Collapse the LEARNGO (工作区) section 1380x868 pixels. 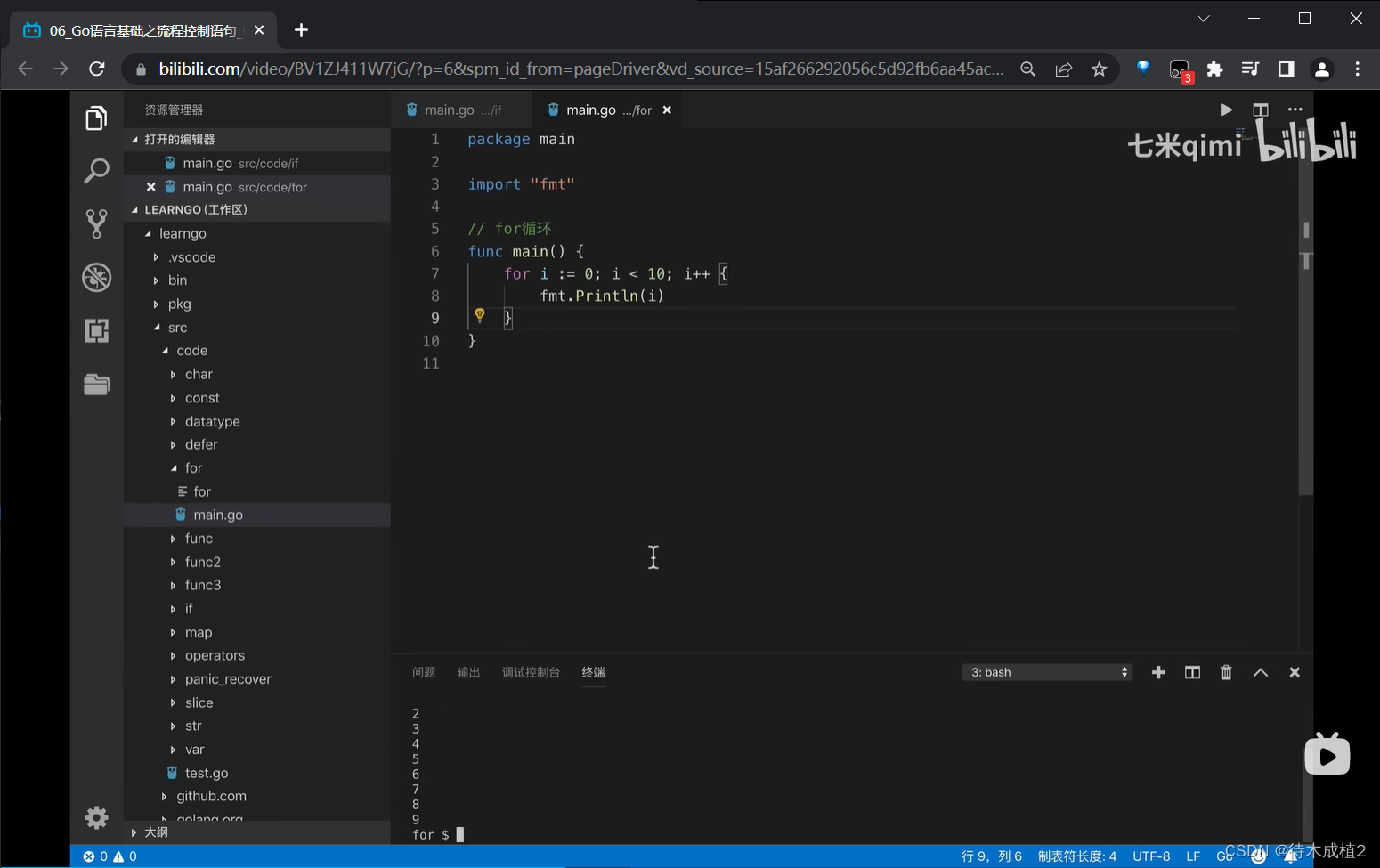256,210
